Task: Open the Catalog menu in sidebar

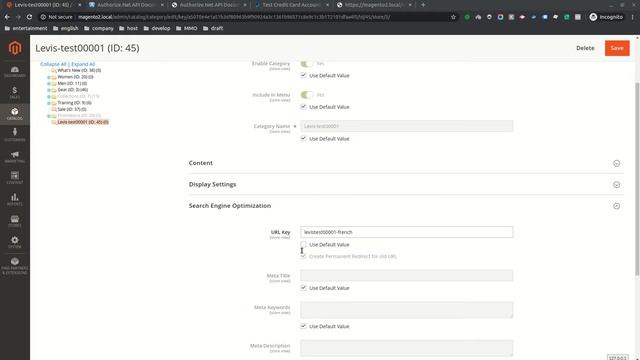Action: [15, 114]
